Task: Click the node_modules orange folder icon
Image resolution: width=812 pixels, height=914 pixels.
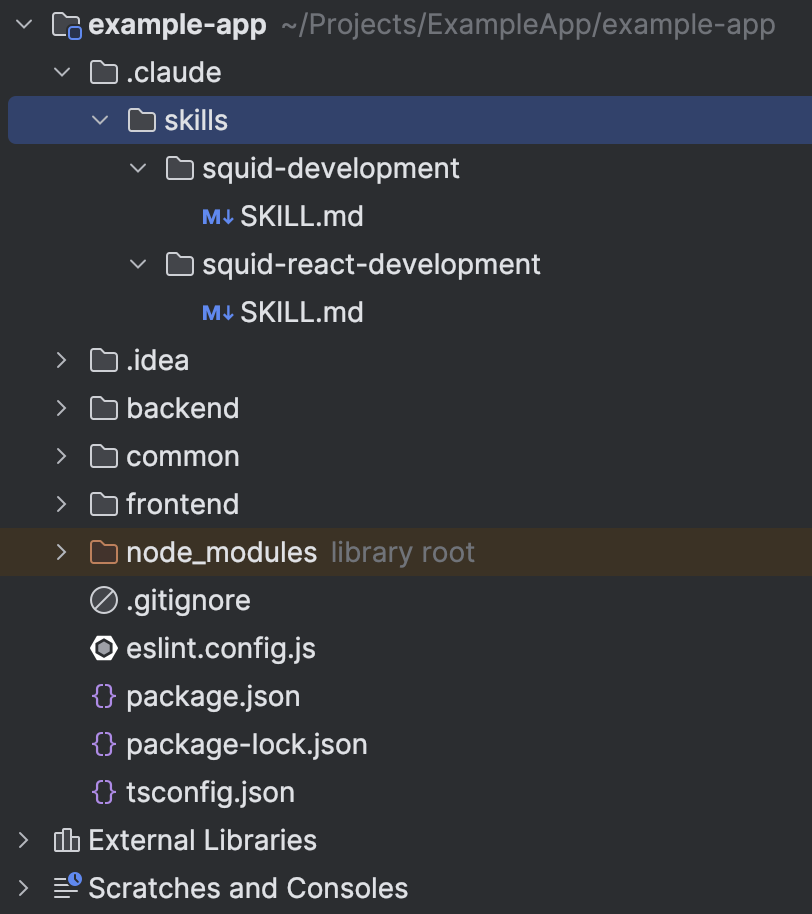Action: click(104, 553)
